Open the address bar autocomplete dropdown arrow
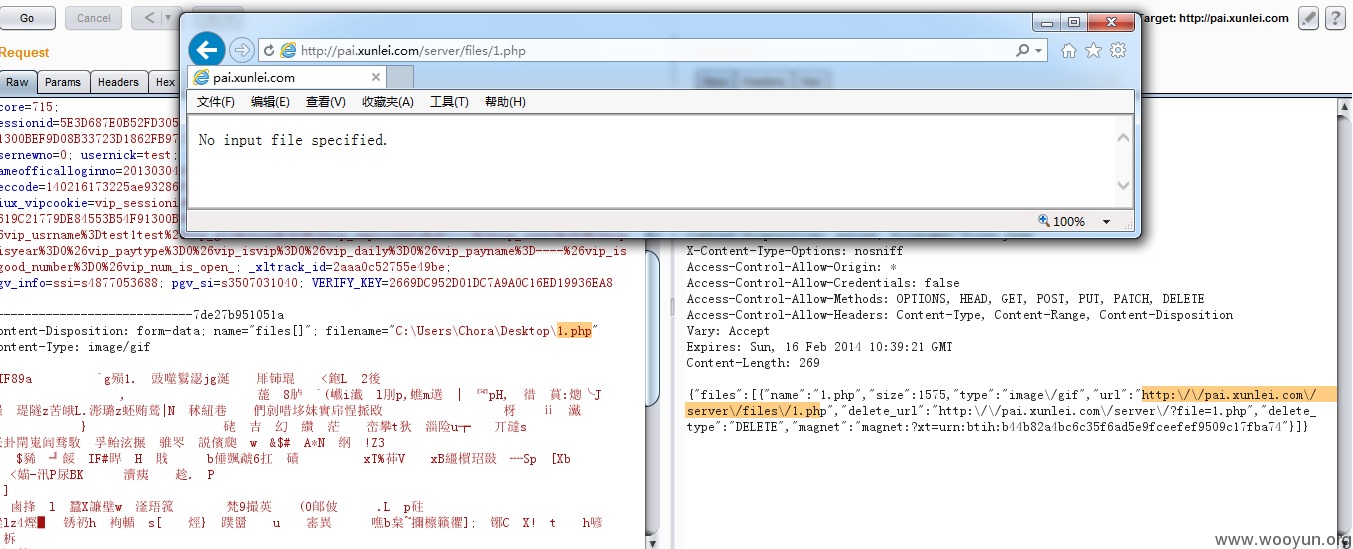 [1039, 51]
